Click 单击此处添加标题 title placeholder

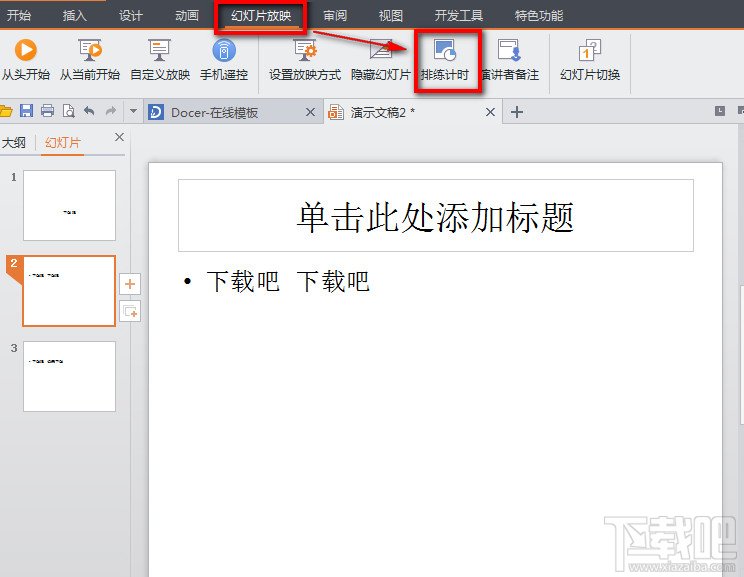tap(436, 216)
